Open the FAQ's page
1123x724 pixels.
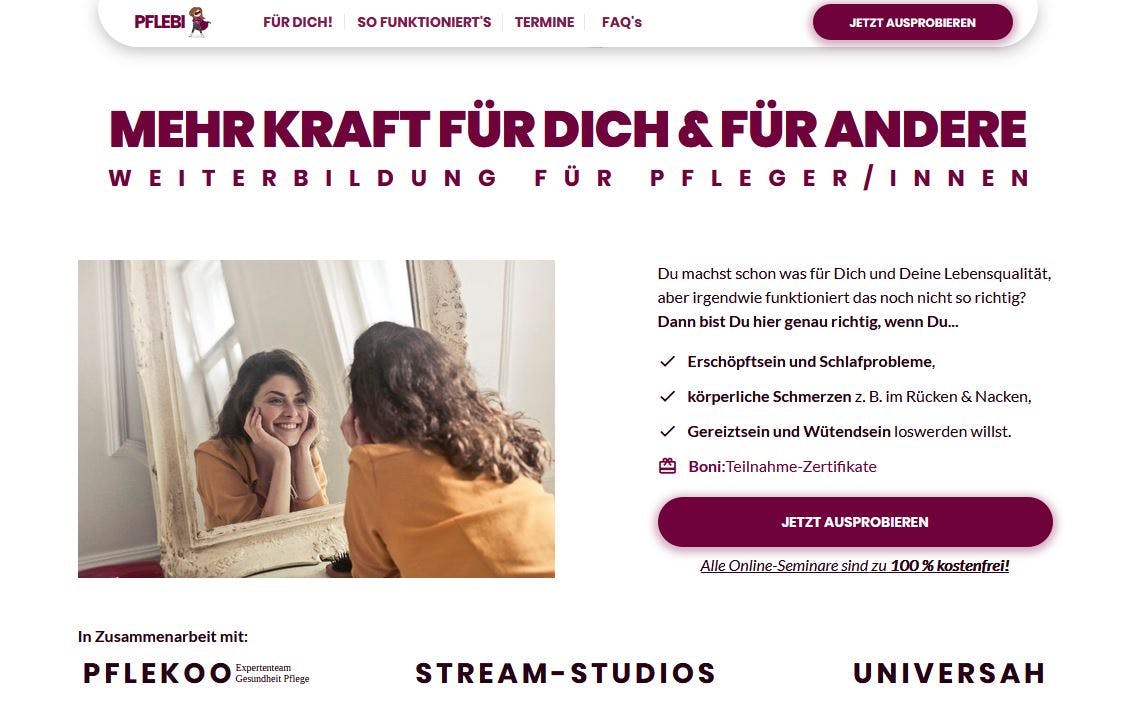click(x=622, y=22)
